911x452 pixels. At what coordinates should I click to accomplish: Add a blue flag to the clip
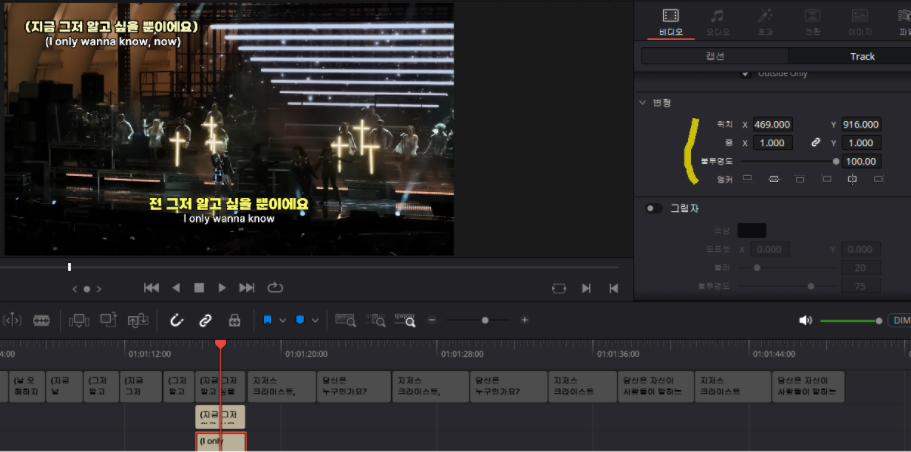(x=268, y=320)
